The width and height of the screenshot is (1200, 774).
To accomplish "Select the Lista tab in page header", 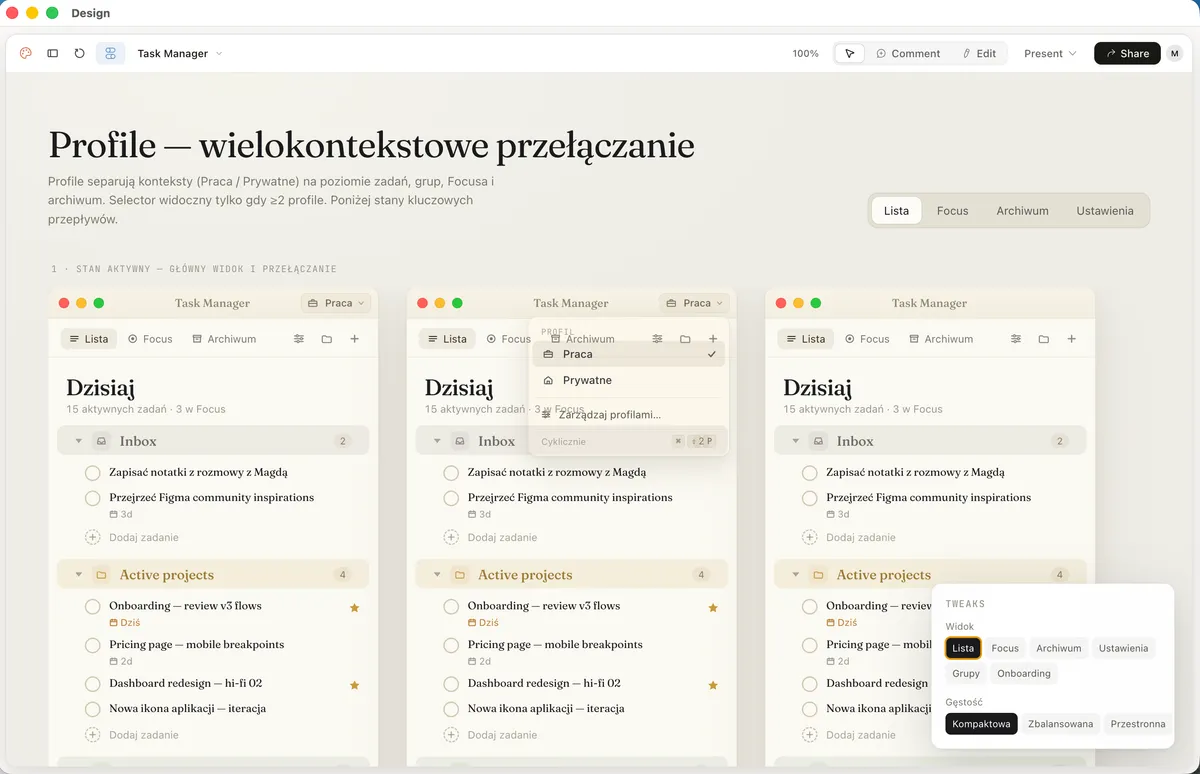I will pyautogui.click(x=897, y=210).
